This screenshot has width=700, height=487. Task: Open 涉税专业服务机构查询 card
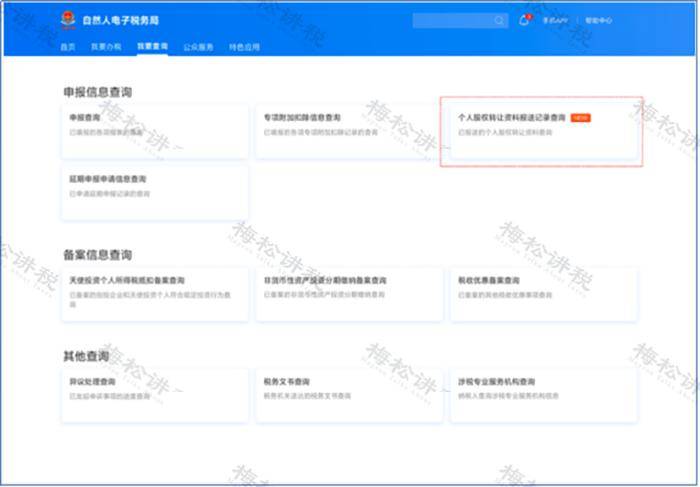coord(543,395)
